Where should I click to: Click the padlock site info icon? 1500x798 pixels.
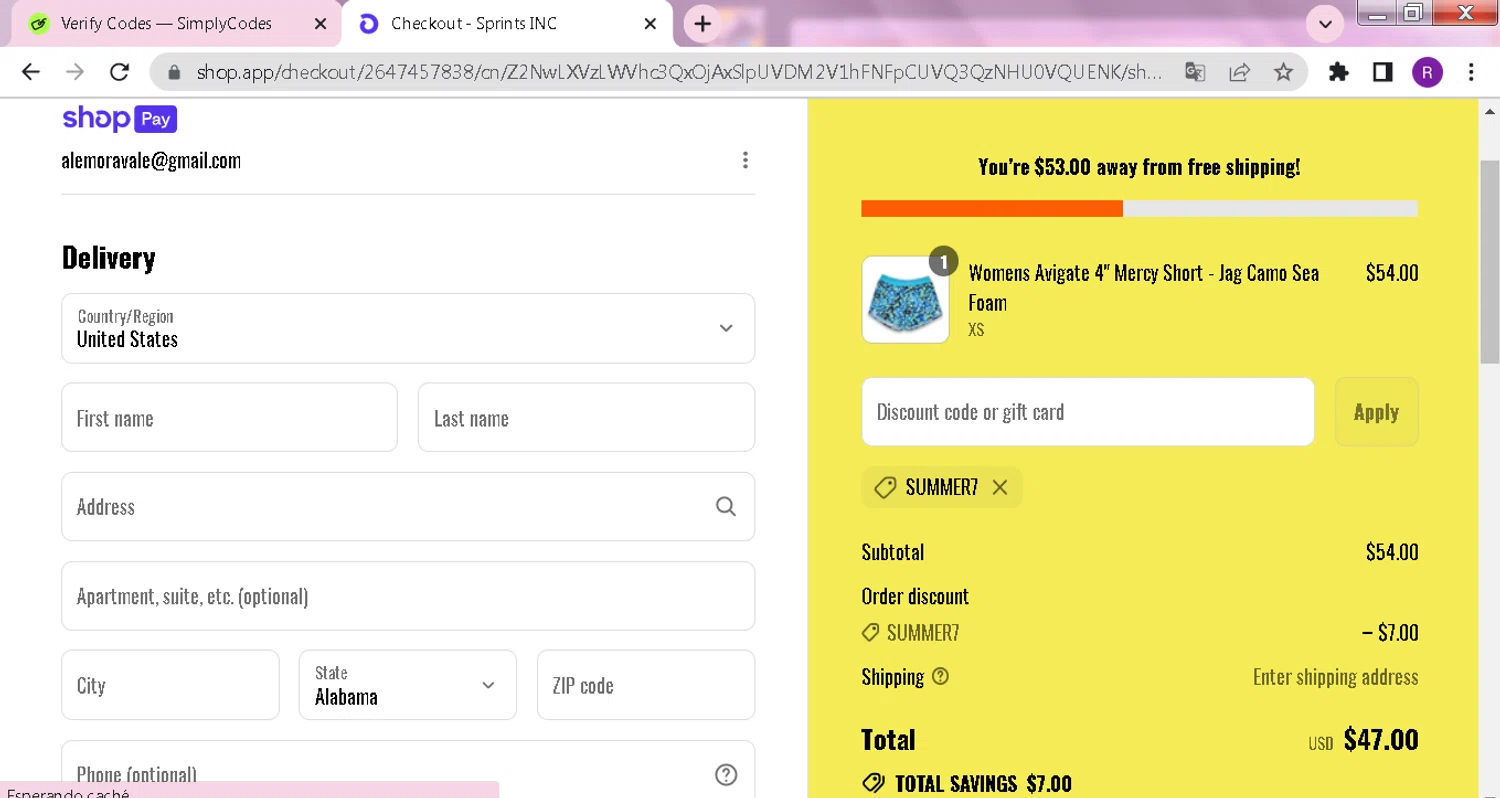click(174, 72)
